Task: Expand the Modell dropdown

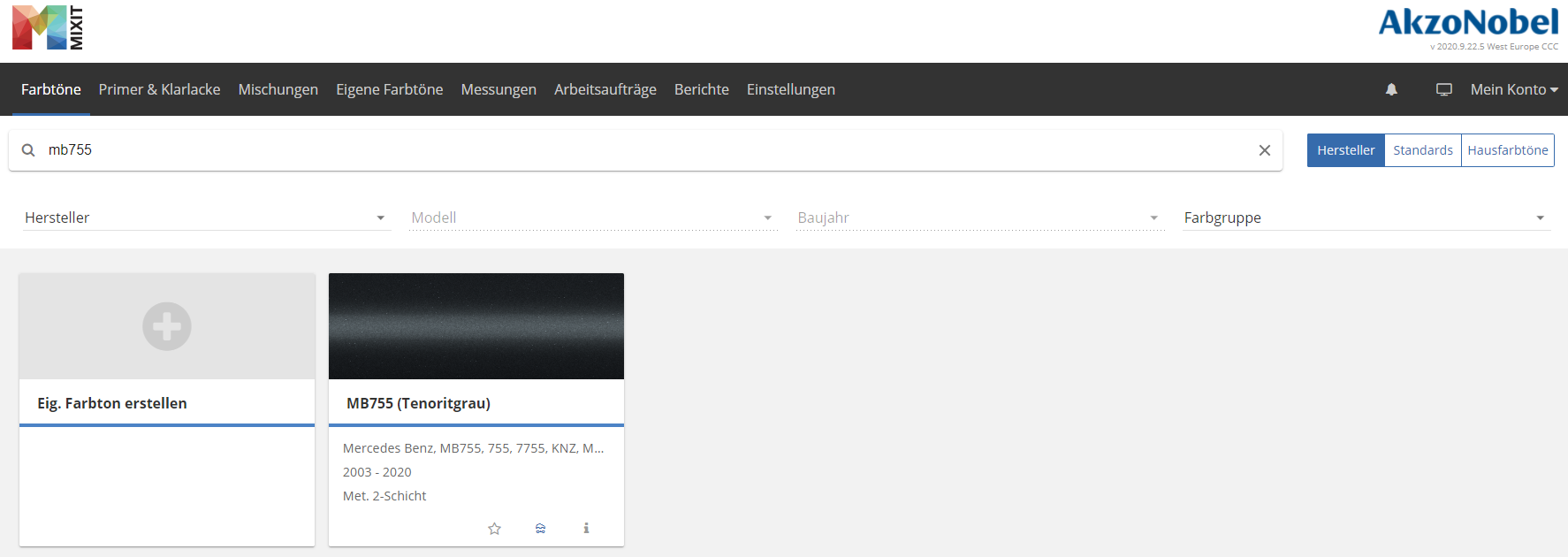Action: (x=592, y=217)
